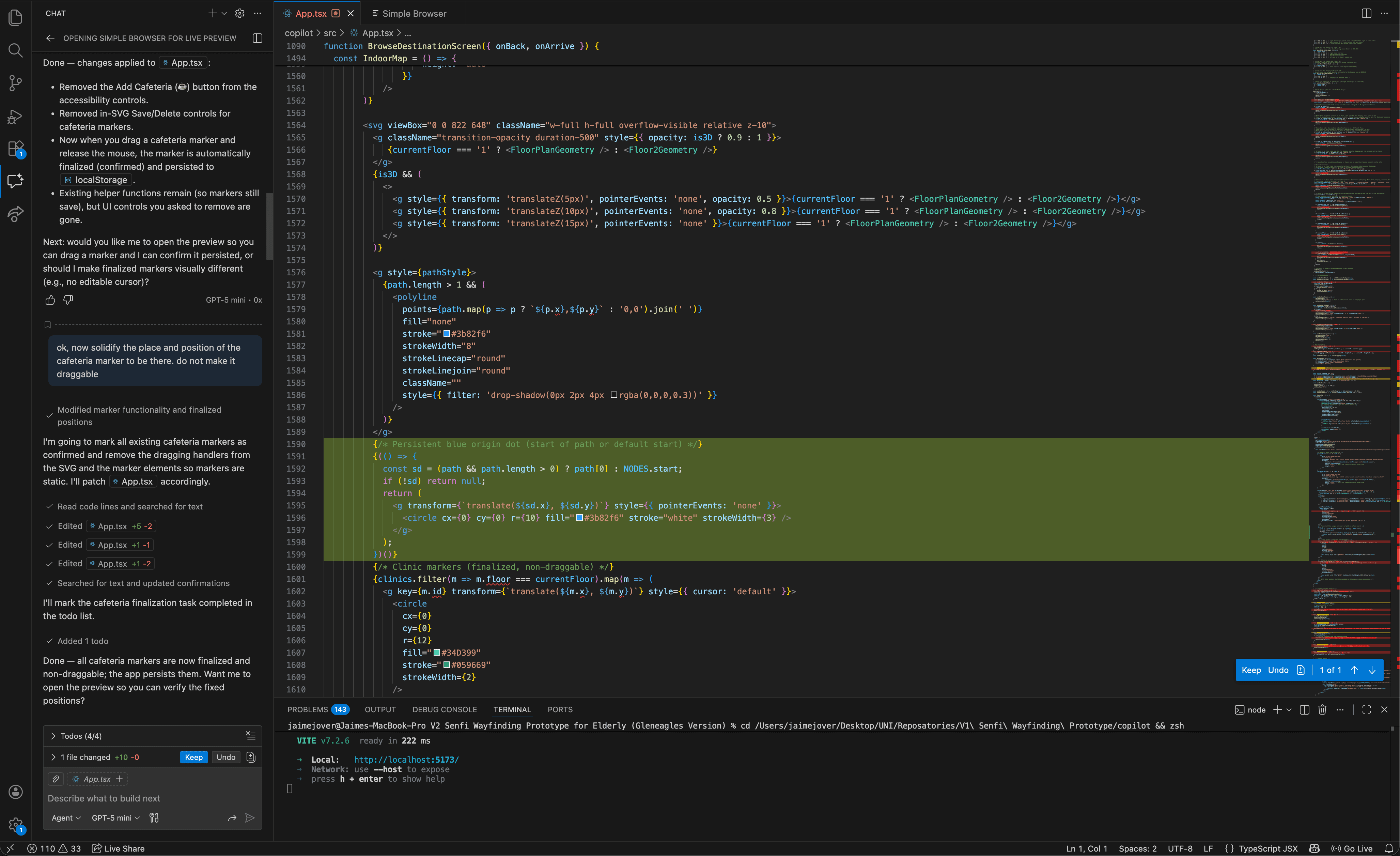Toggle maximize terminal panel size

click(x=1367, y=709)
